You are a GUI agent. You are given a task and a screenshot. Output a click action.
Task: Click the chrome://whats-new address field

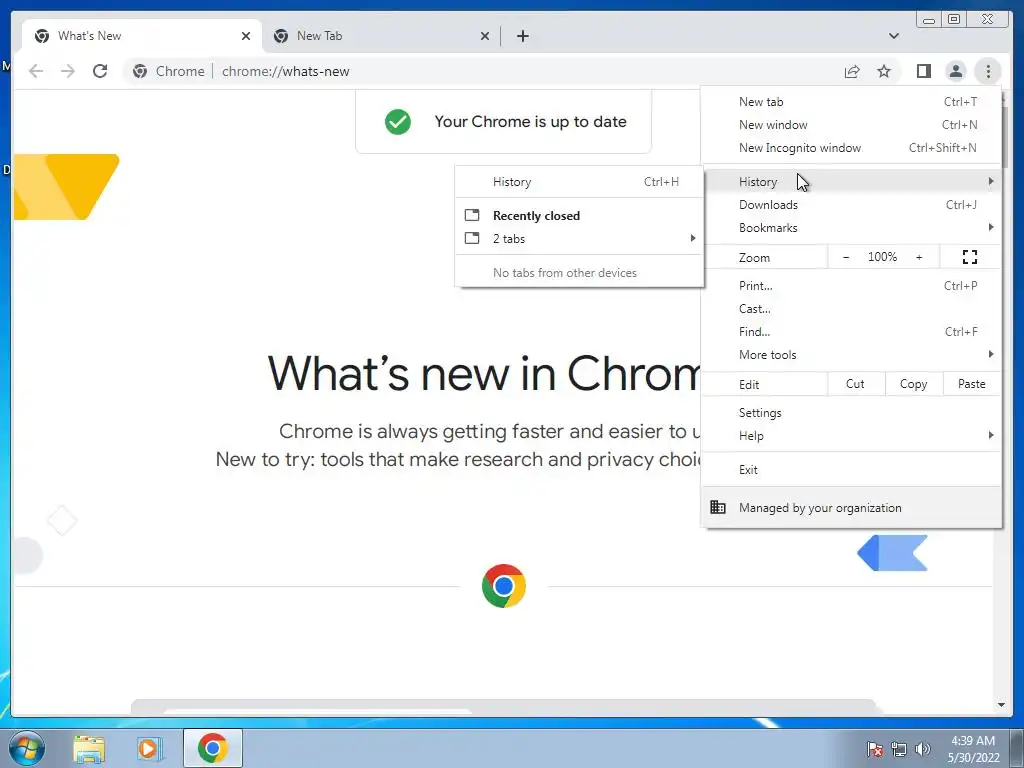point(285,71)
